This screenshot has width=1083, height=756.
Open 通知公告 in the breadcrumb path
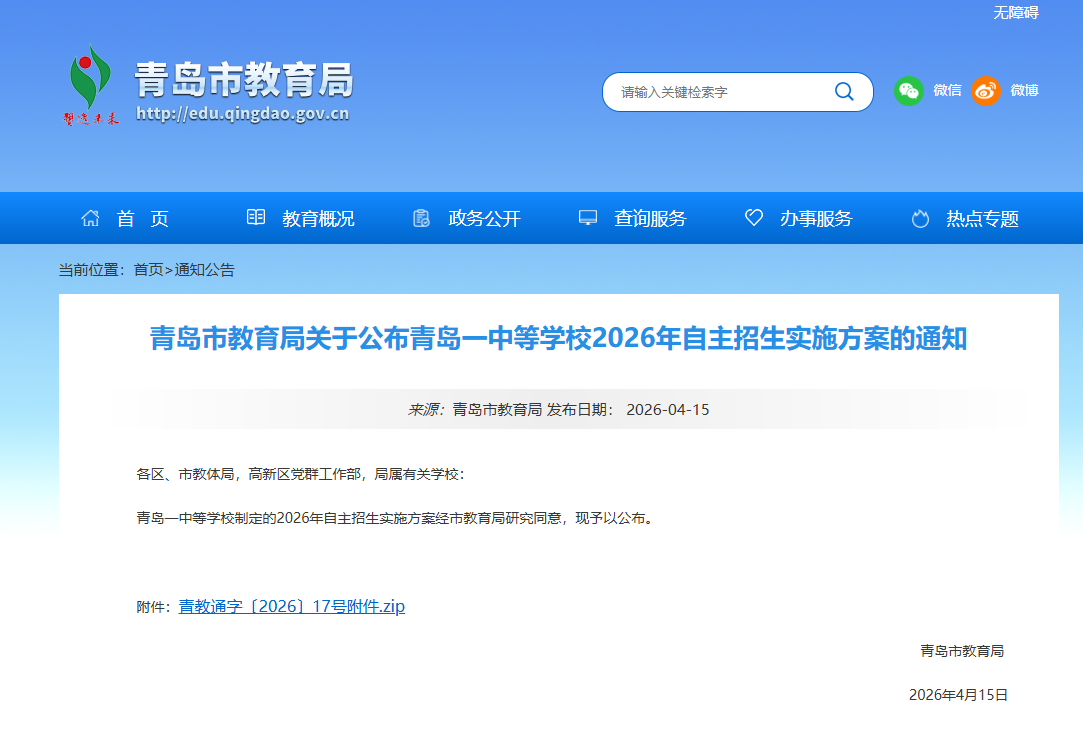tap(205, 270)
